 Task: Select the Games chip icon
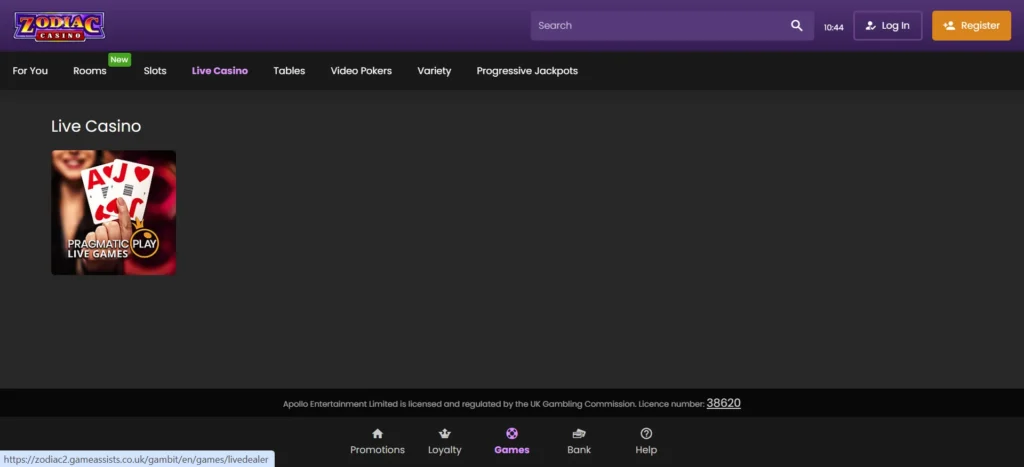[512, 434]
